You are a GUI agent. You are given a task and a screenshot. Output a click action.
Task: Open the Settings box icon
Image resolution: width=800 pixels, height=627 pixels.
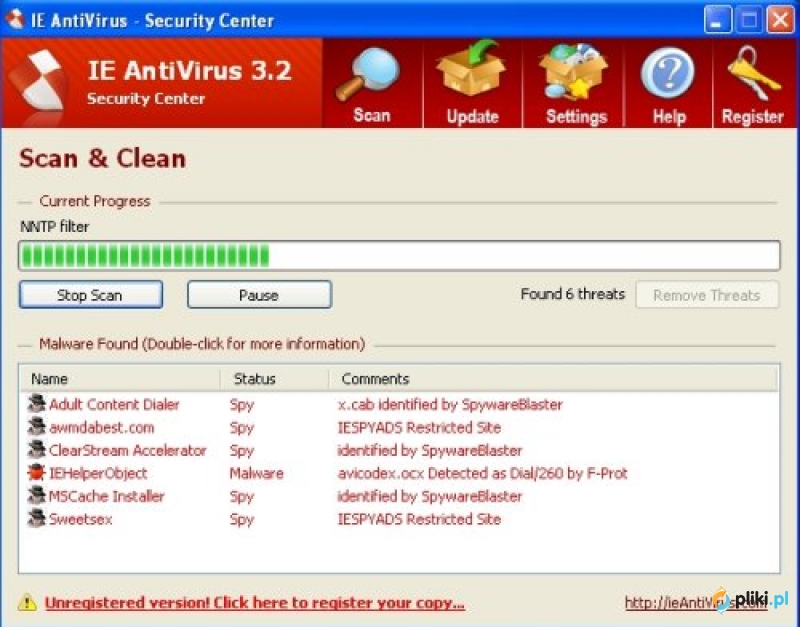[573, 71]
